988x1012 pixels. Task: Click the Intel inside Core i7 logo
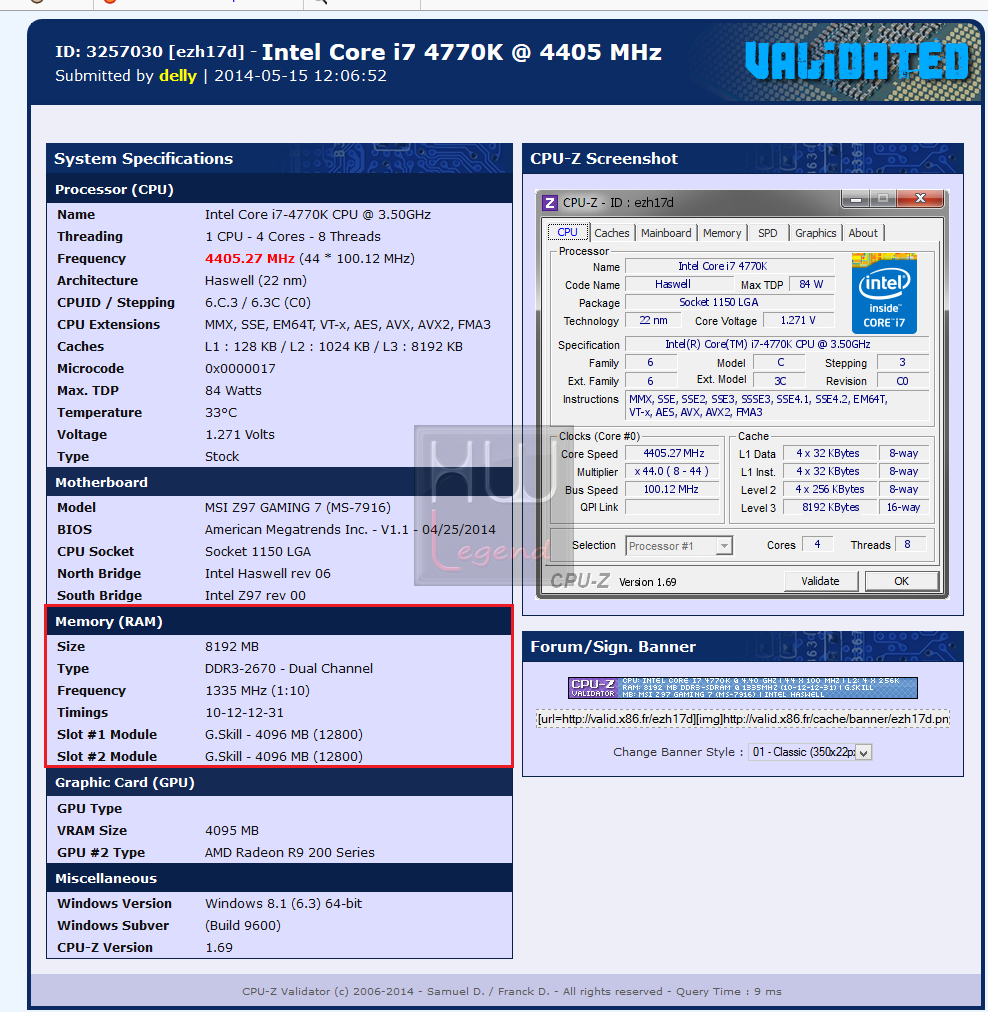pyautogui.click(x=884, y=294)
